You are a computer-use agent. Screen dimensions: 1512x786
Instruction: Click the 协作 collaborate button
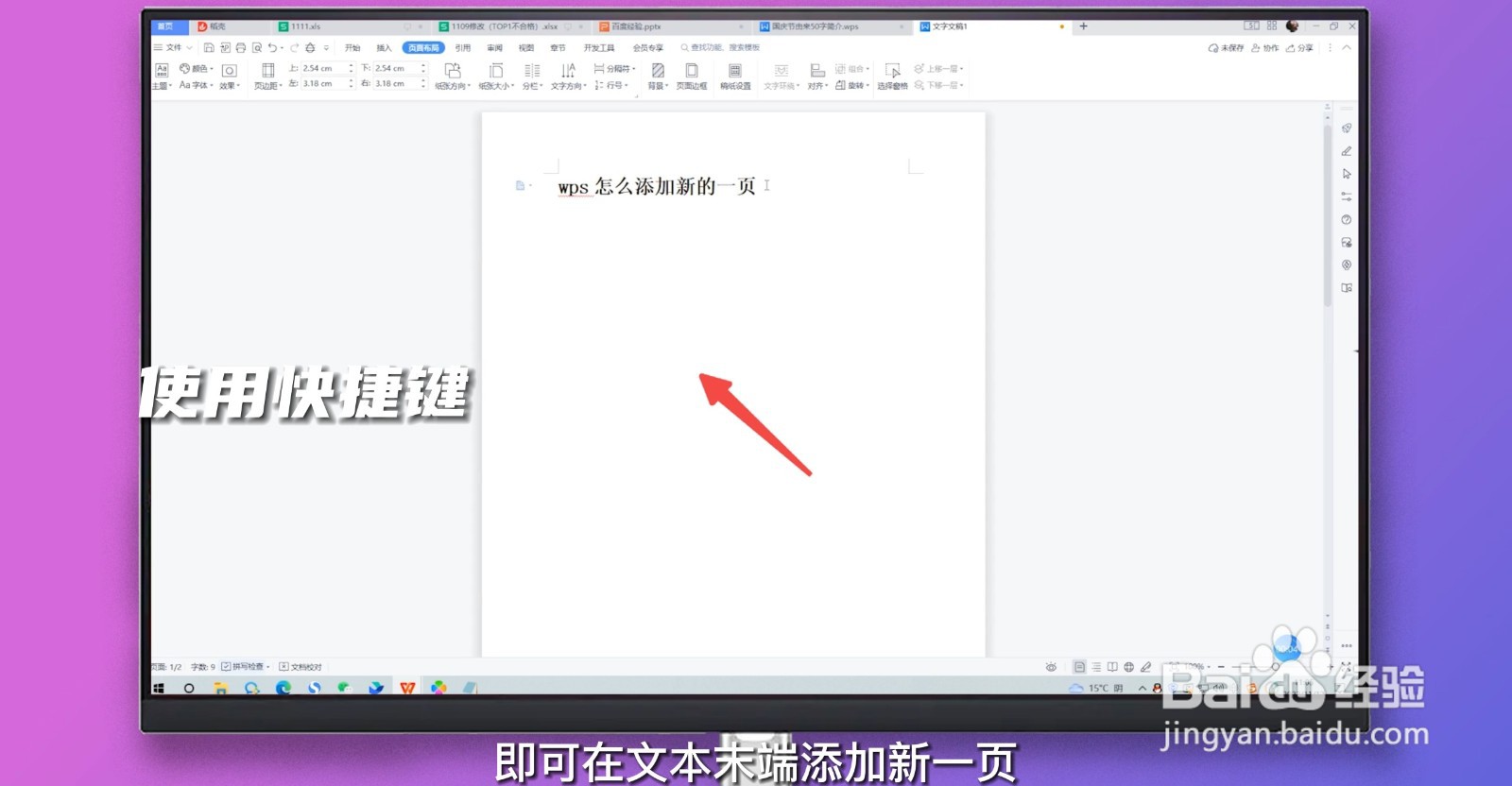pos(1264,47)
